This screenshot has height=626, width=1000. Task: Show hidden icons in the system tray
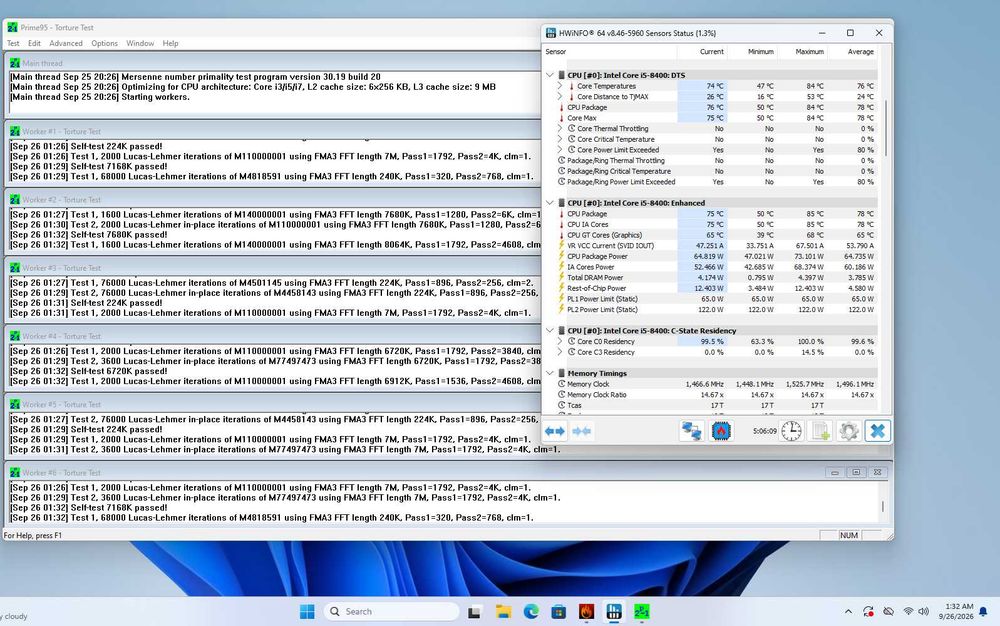pos(848,612)
